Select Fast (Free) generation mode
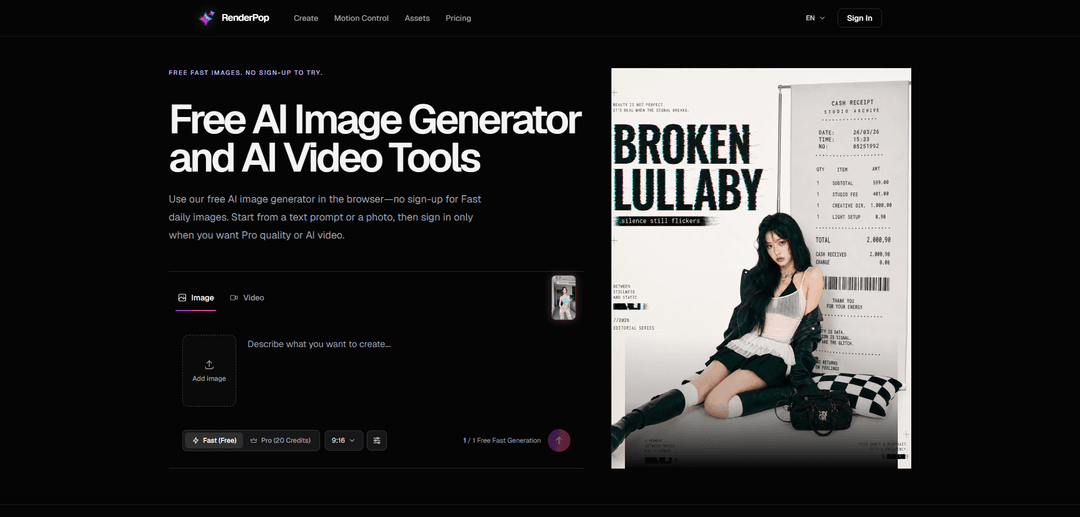 214,441
